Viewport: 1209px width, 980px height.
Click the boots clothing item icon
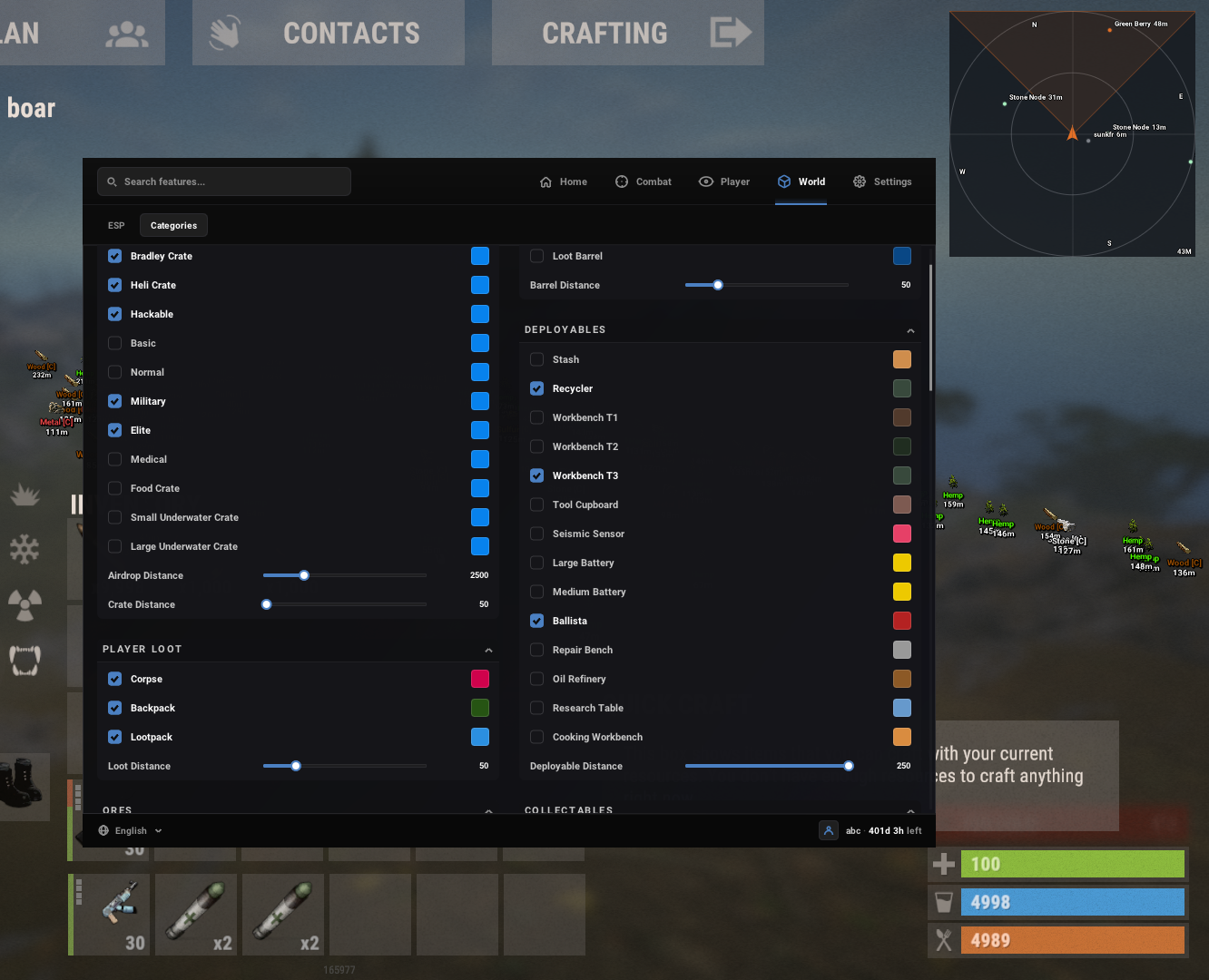22,786
